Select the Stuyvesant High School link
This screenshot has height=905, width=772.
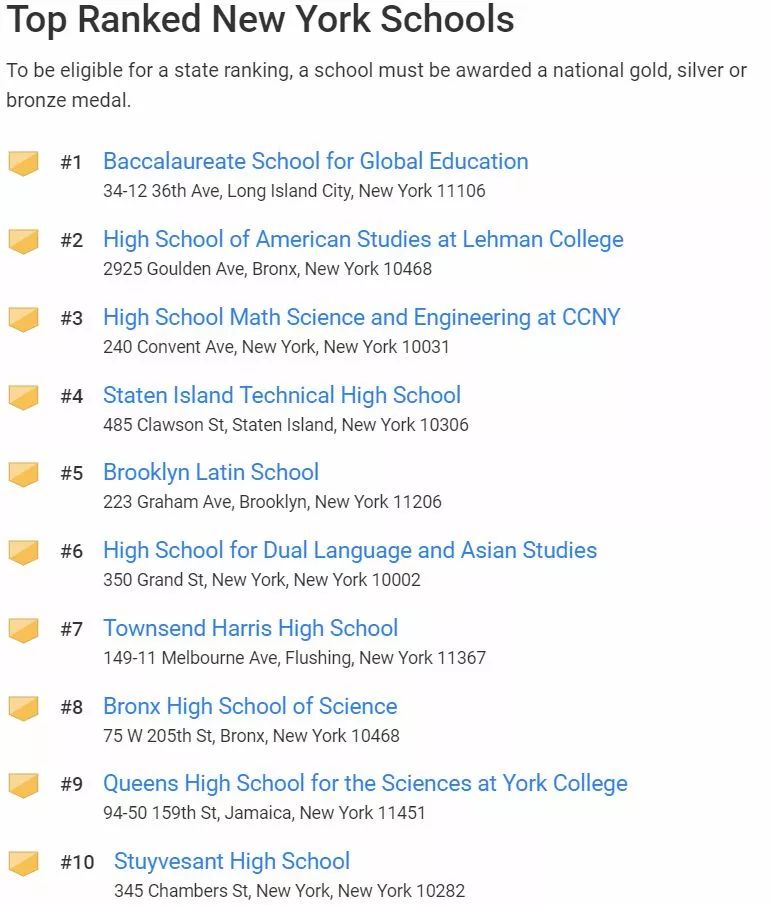click(x=232, y=862)
